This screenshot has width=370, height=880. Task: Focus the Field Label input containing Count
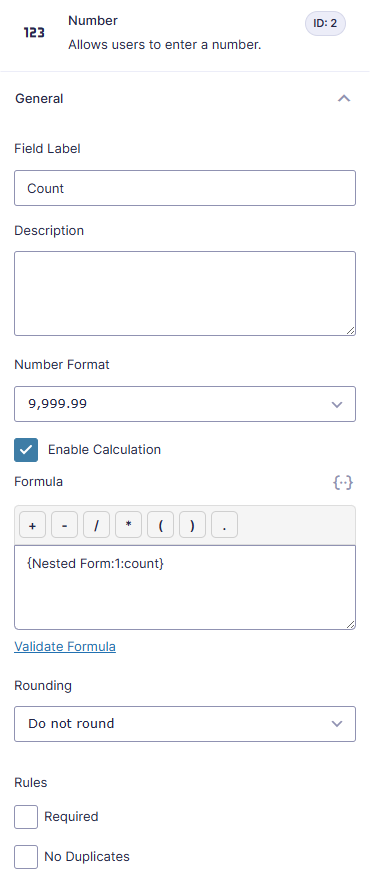pyautogui.click(x=185, y=188)
